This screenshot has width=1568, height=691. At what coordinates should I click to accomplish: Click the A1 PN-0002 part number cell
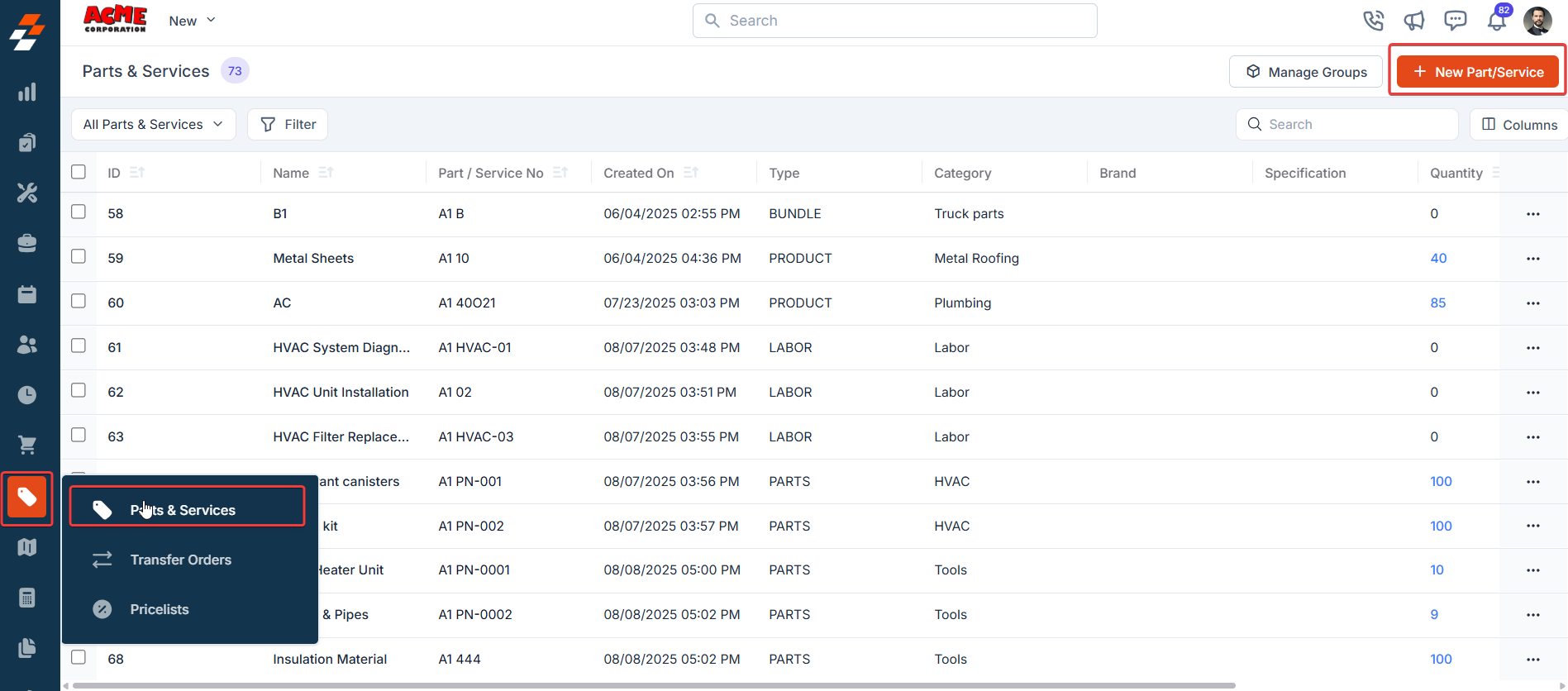(x=475, y=615)
